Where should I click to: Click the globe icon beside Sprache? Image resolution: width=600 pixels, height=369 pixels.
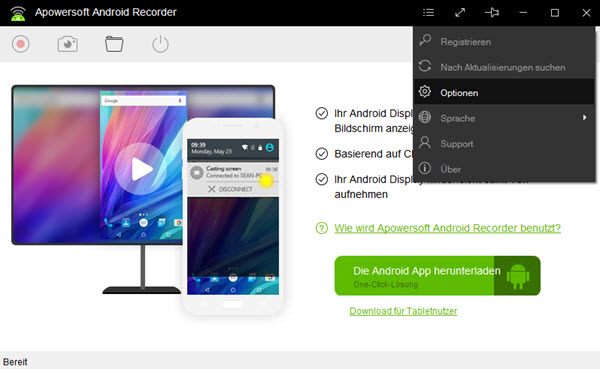pos(425,117)
